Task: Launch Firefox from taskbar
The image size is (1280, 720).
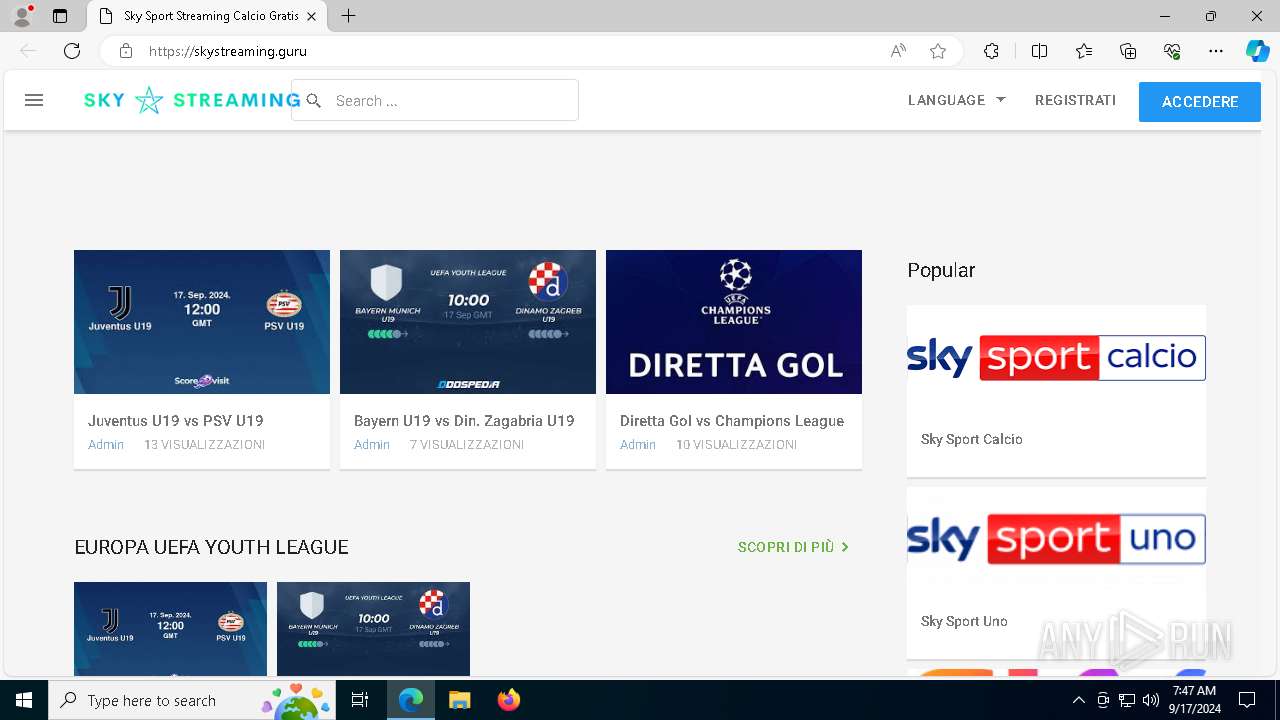Action: coord(508,700)
